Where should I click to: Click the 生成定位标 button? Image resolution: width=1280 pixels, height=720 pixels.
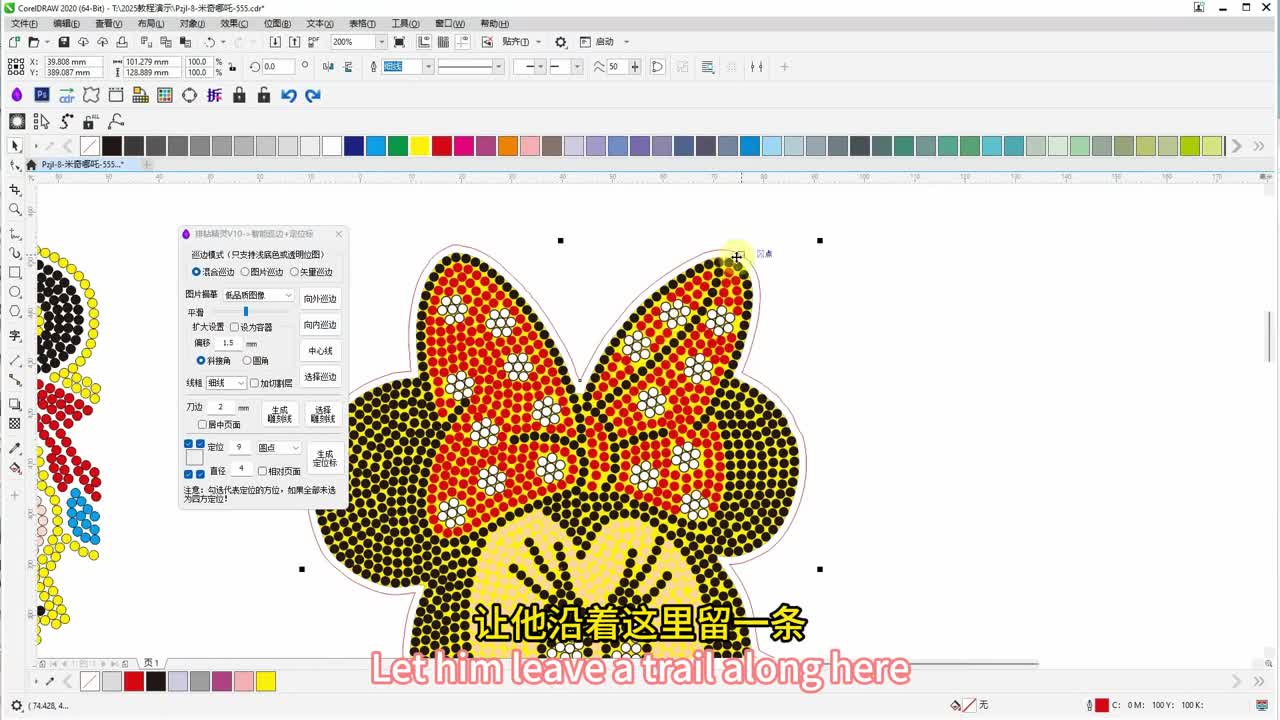324,458
